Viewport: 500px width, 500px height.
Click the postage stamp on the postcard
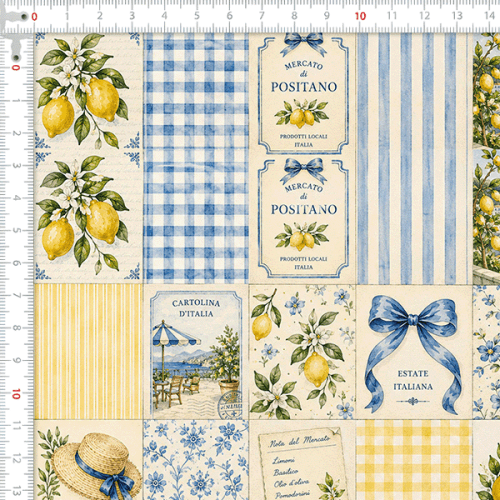[x=231, y=405]
